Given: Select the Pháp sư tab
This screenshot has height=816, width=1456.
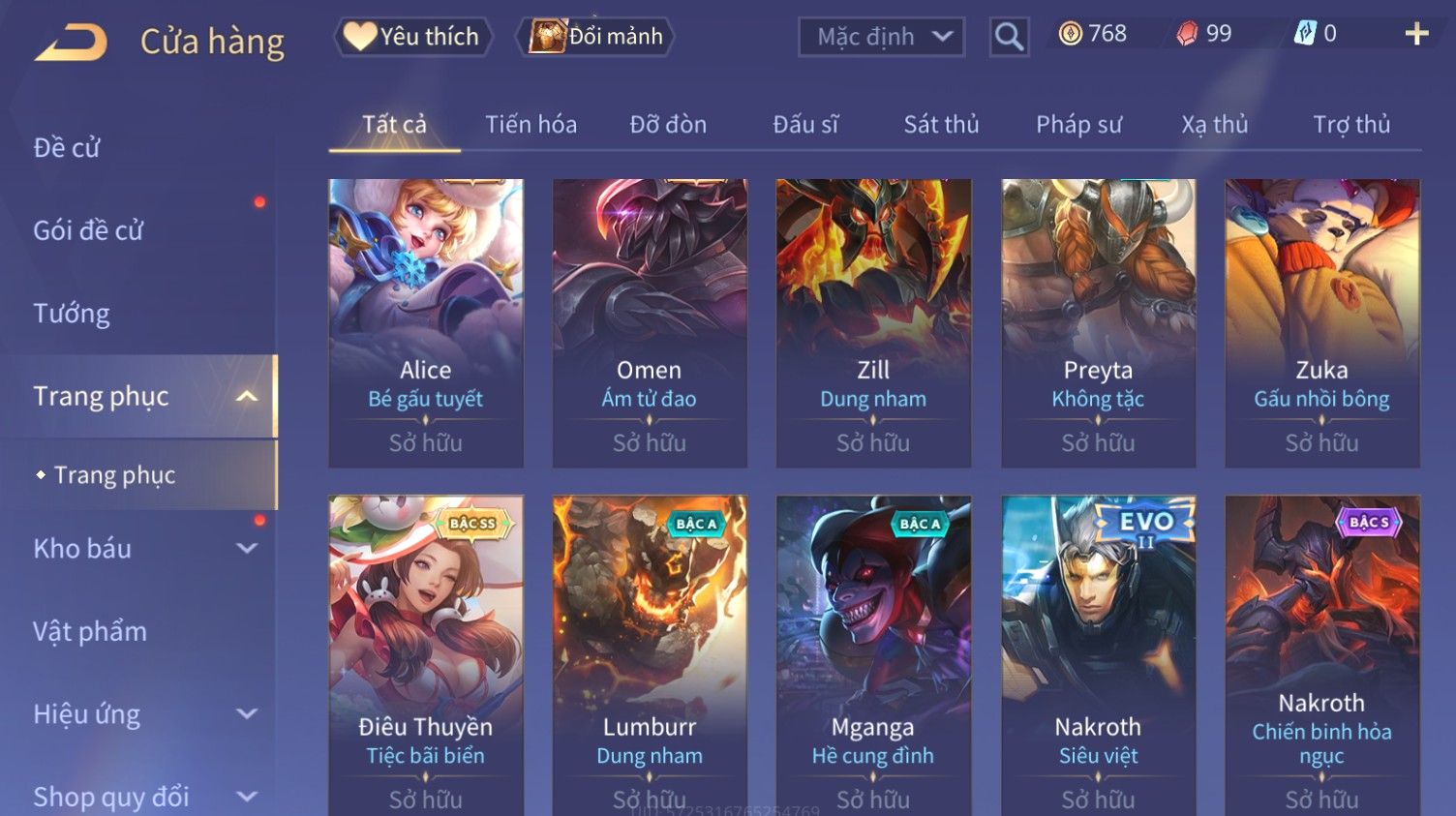Looking at the screenshot, I should [x=1078, y=125].
